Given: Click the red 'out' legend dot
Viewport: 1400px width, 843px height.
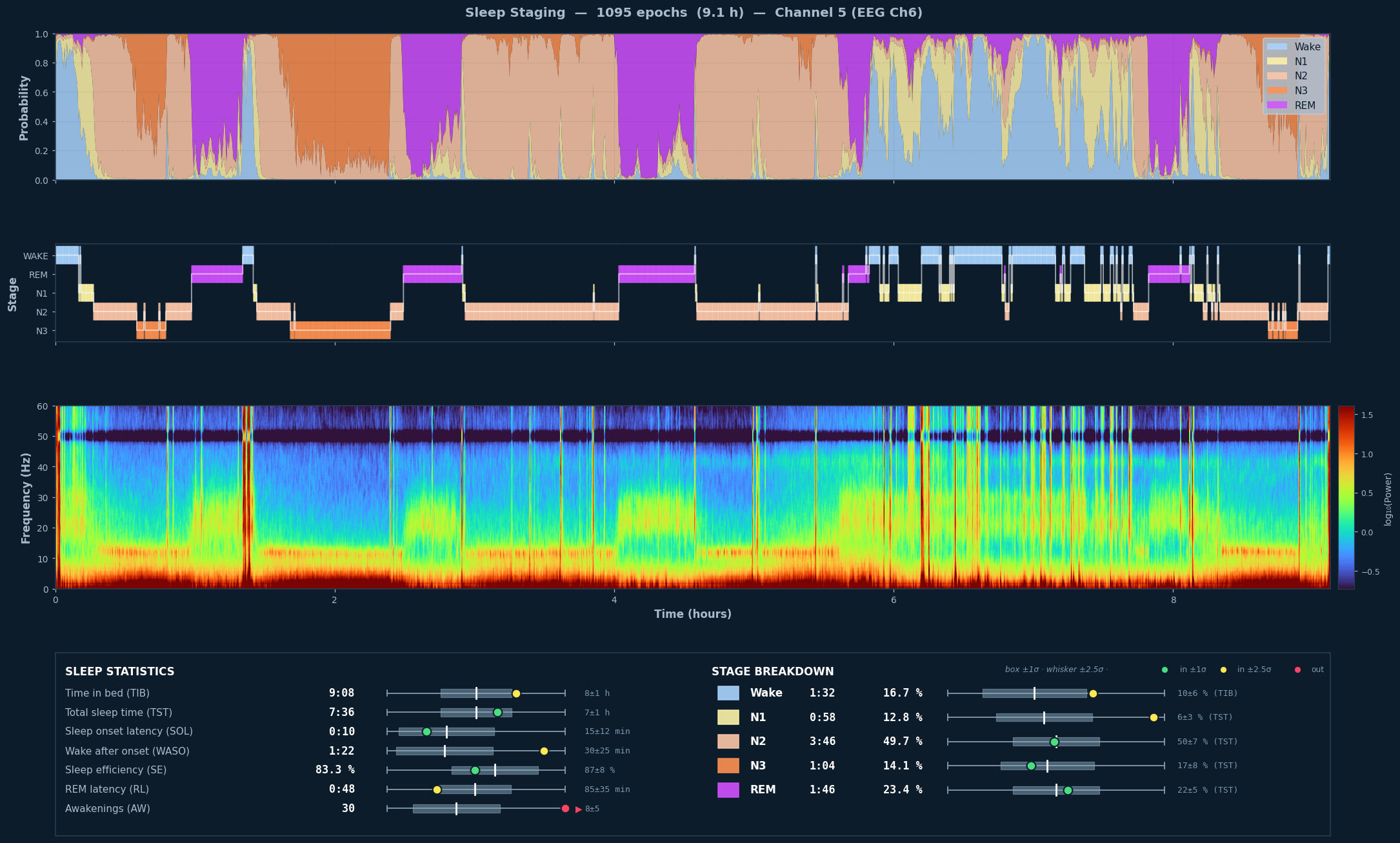Looking at the screenshot, I should (1297, 669).
